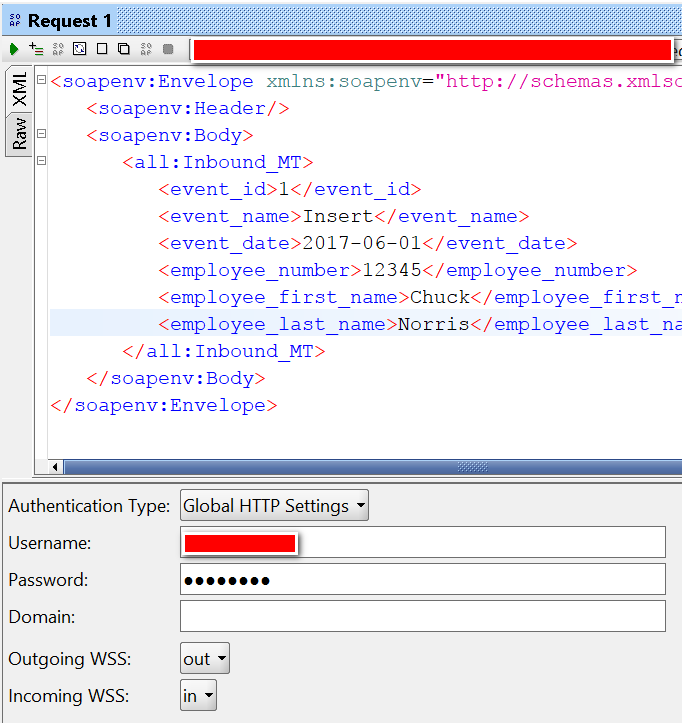
Task: Open the Incoming WSS dropdown
Action: tap(198, 695)
